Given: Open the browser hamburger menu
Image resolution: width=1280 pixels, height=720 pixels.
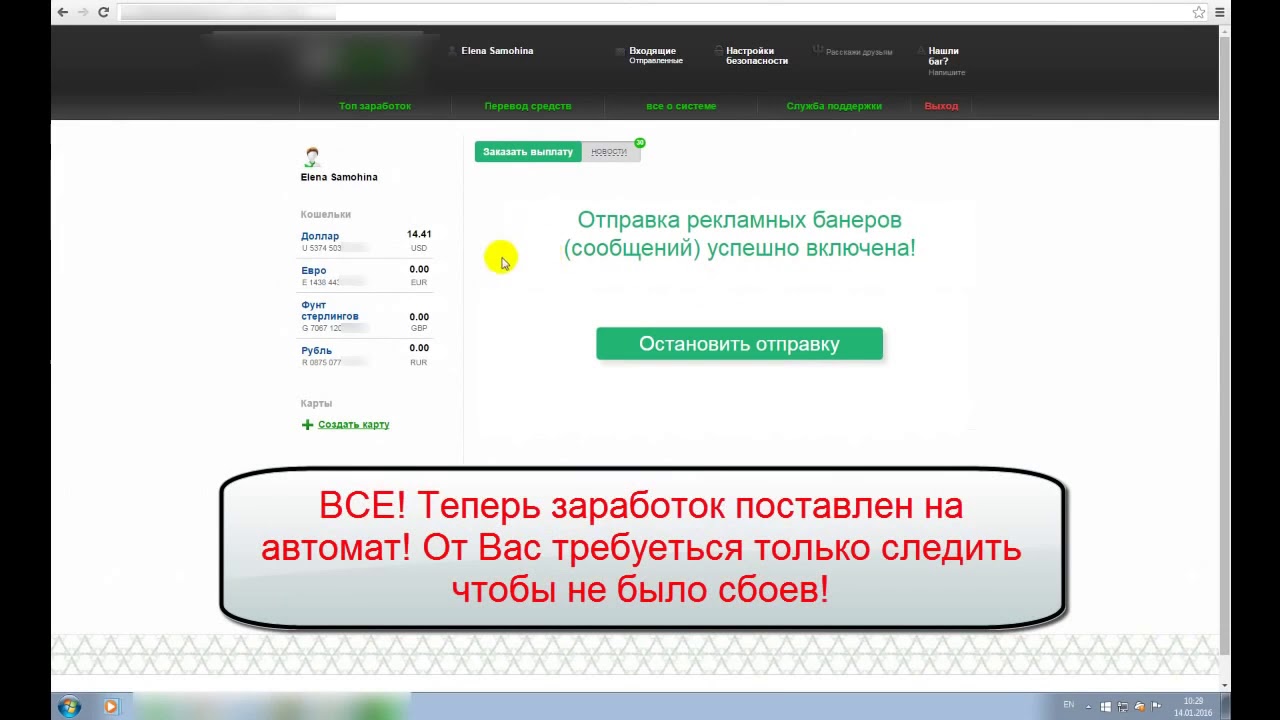Looking at the screenshot, I should [1219, 12].
